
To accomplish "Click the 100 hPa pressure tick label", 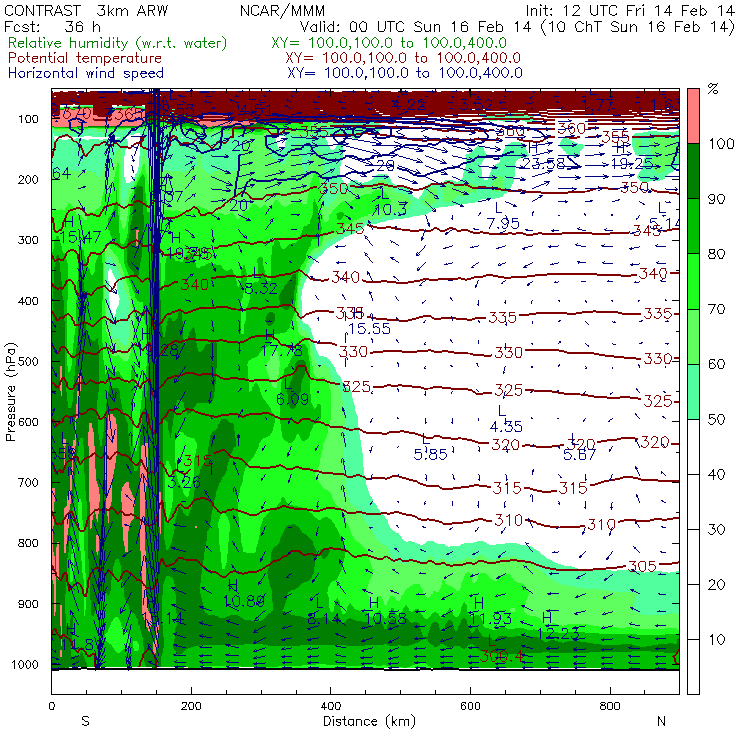I will (x=28, y=119).
